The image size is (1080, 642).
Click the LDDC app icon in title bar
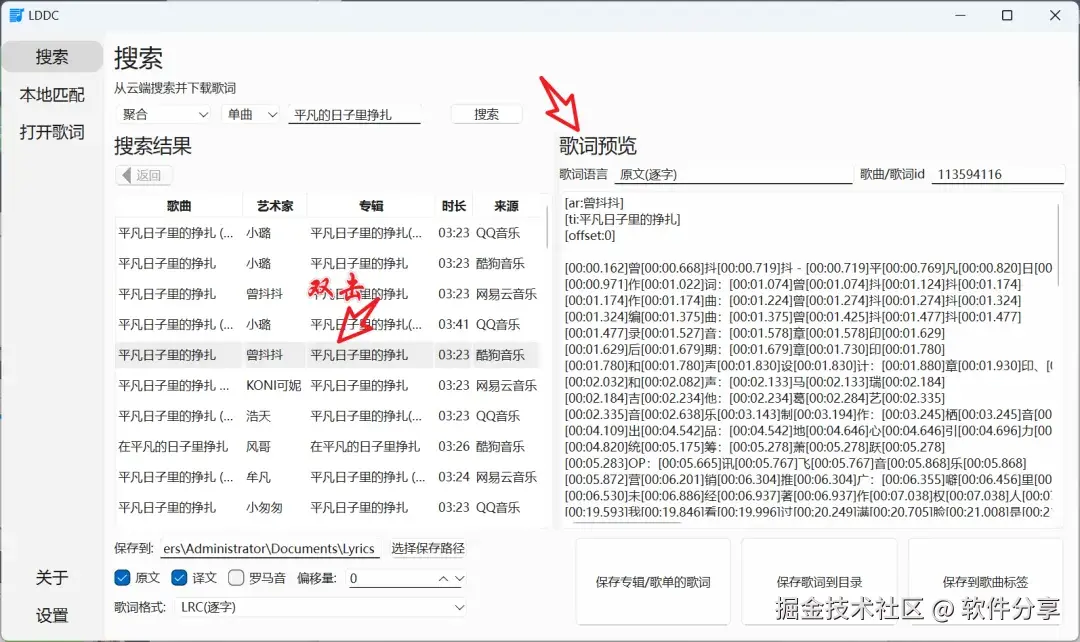click(14, 14)
